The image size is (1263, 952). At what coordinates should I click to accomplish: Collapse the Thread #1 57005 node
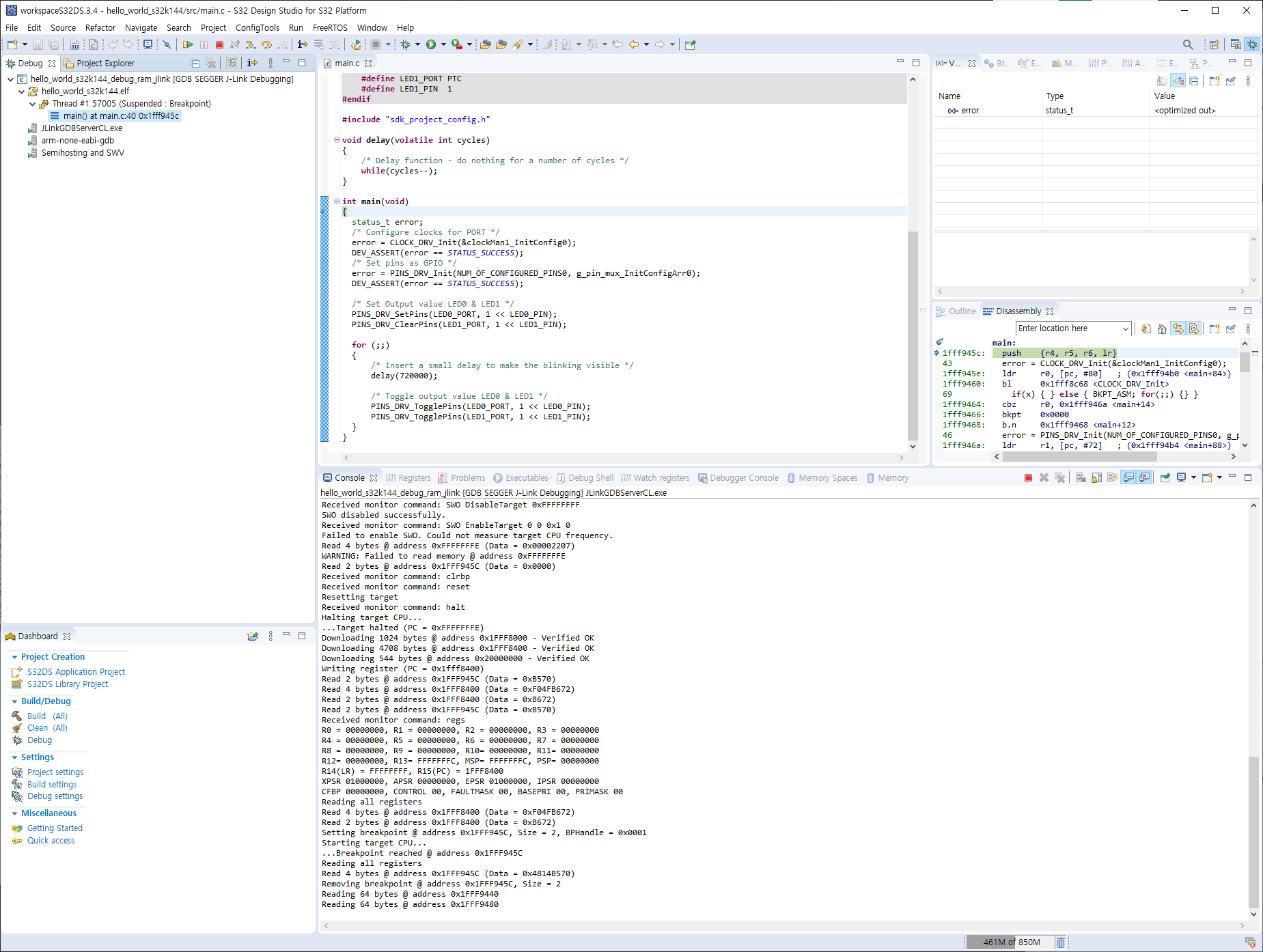pos(32,104)
